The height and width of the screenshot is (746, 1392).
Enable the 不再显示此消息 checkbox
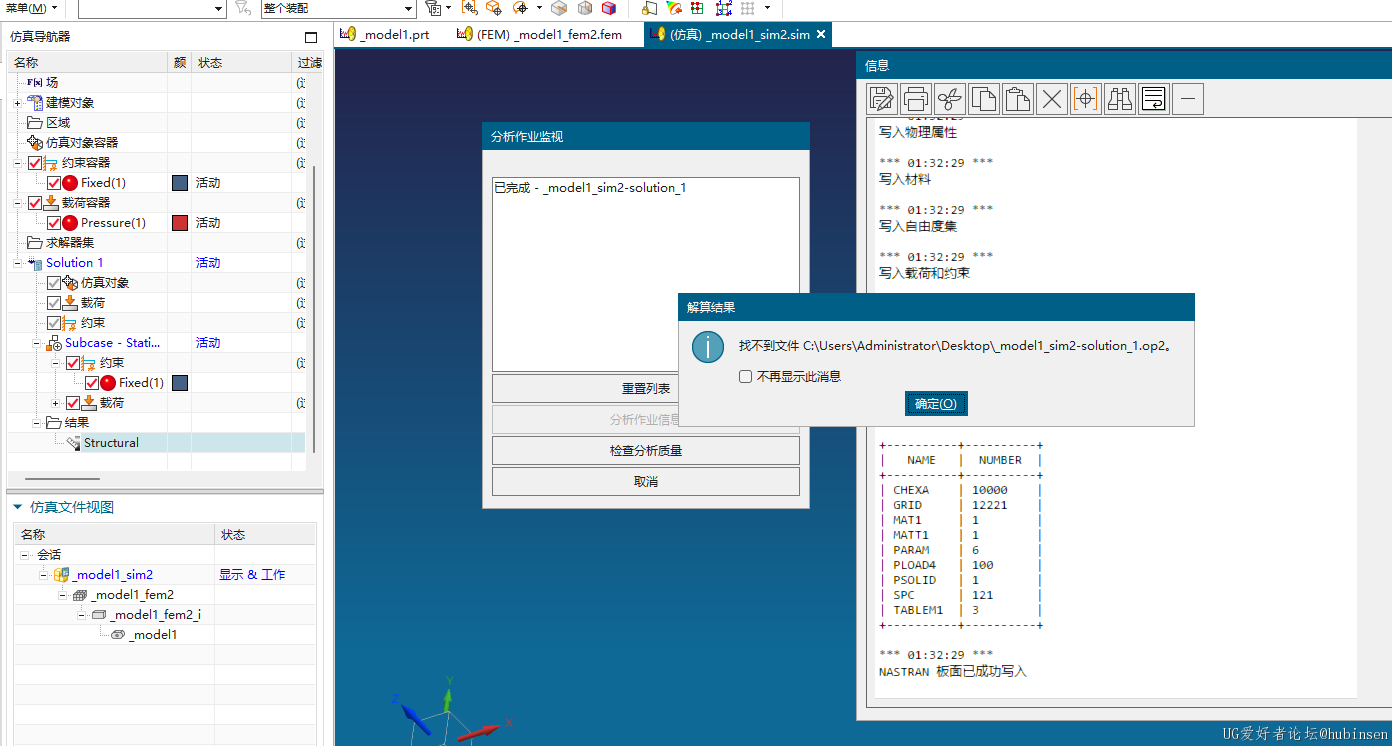tap(745, 377)
